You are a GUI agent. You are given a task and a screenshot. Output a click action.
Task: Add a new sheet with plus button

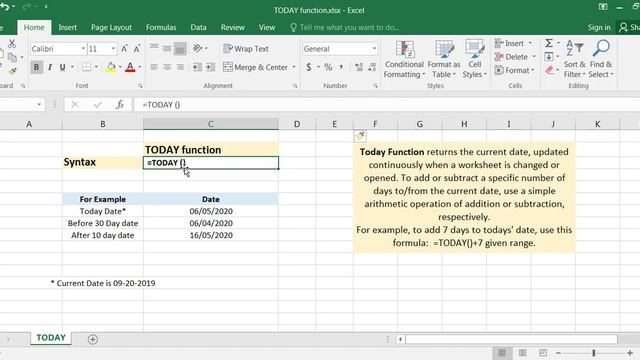pos(93,339)
